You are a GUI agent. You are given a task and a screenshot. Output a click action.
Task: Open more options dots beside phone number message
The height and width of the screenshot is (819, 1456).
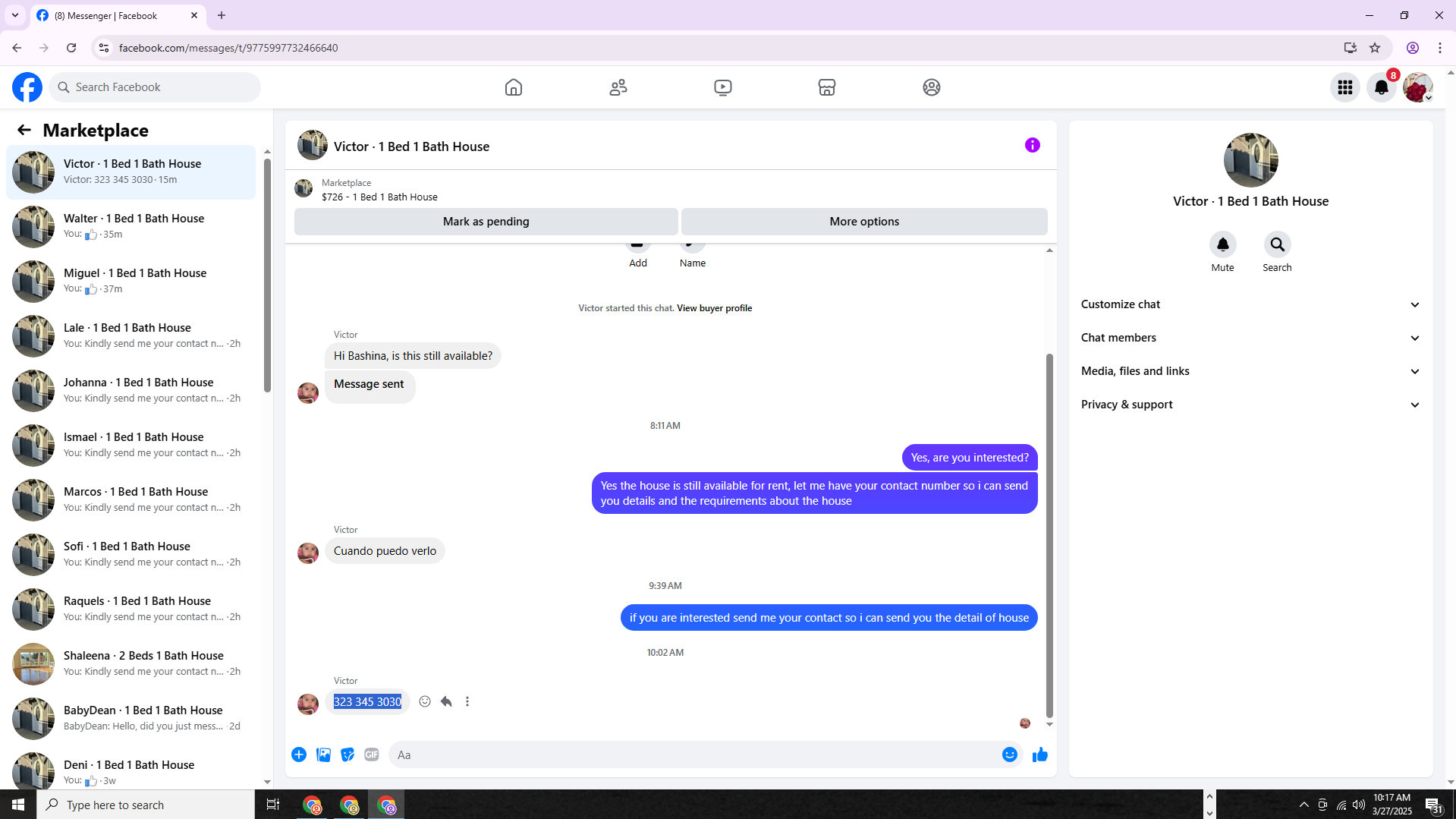point(467,701)
